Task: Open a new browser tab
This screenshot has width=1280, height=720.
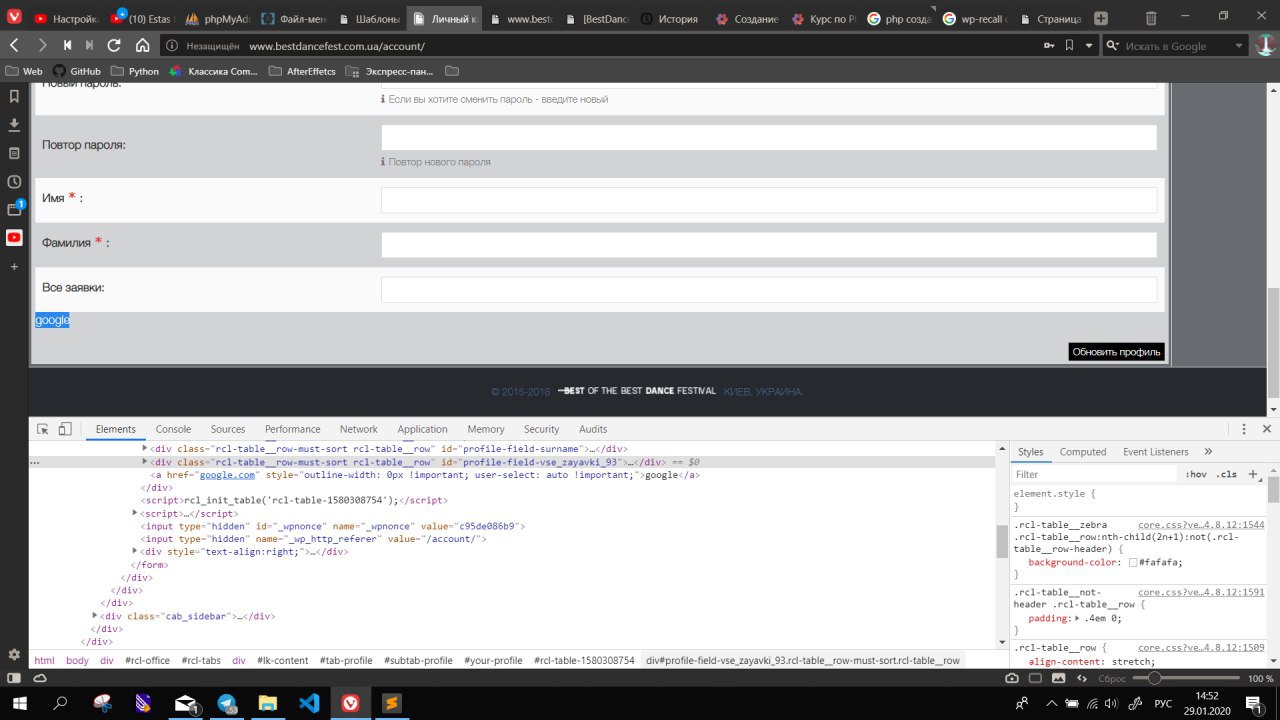Action: tap(1101, 18)
